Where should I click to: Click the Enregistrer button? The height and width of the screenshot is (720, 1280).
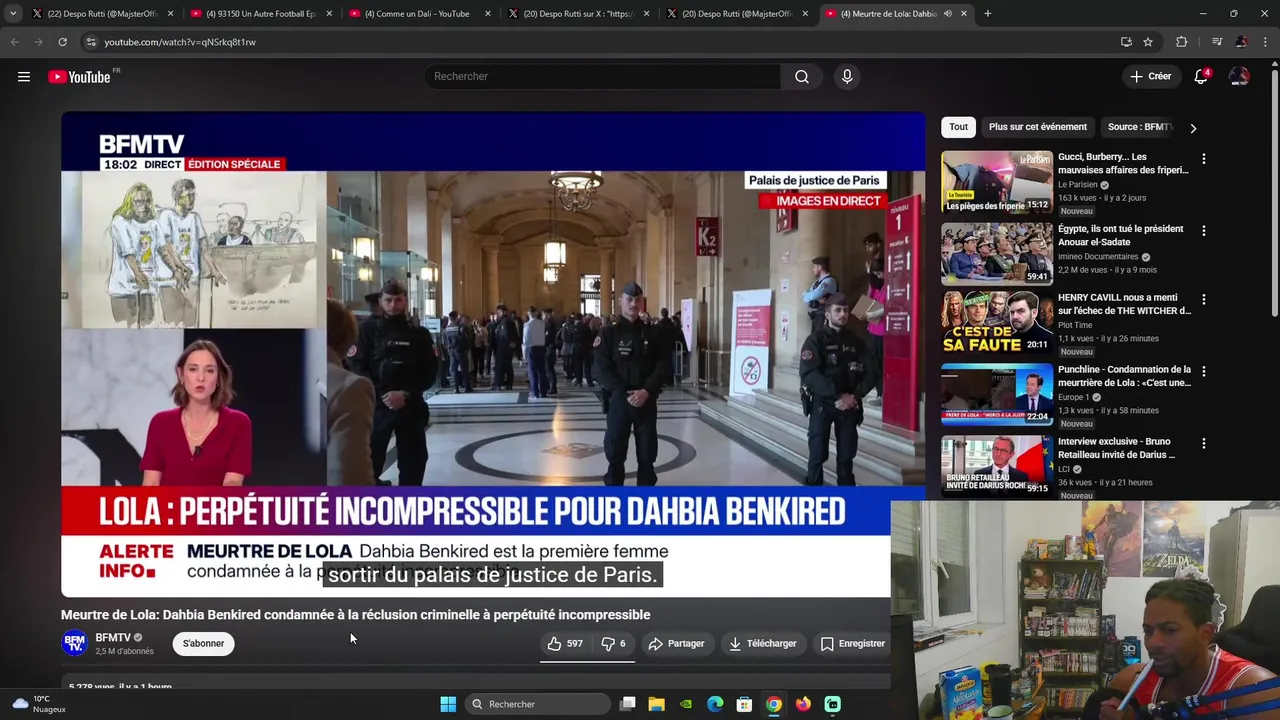853,644
